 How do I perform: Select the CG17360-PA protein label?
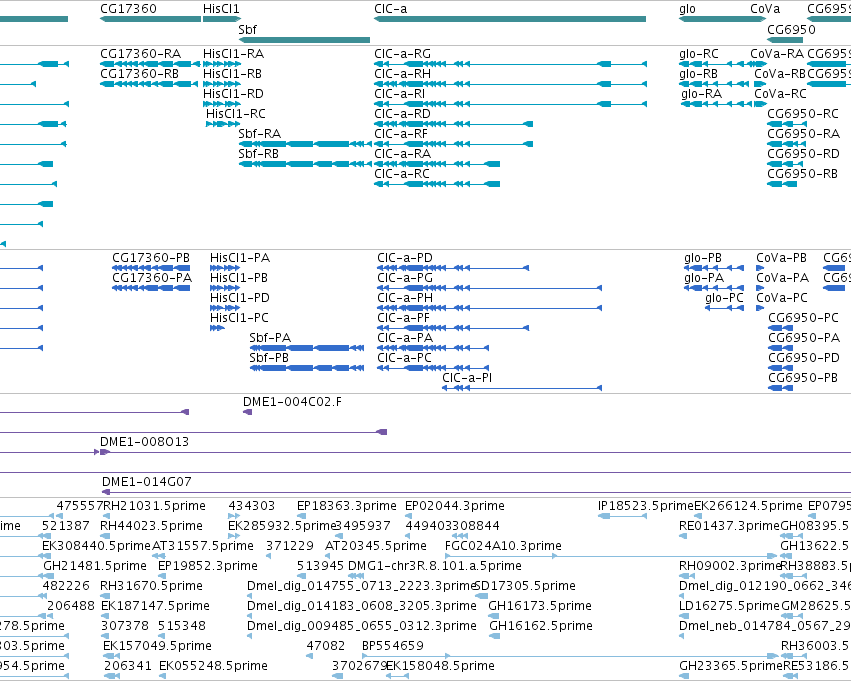(152, 278)
